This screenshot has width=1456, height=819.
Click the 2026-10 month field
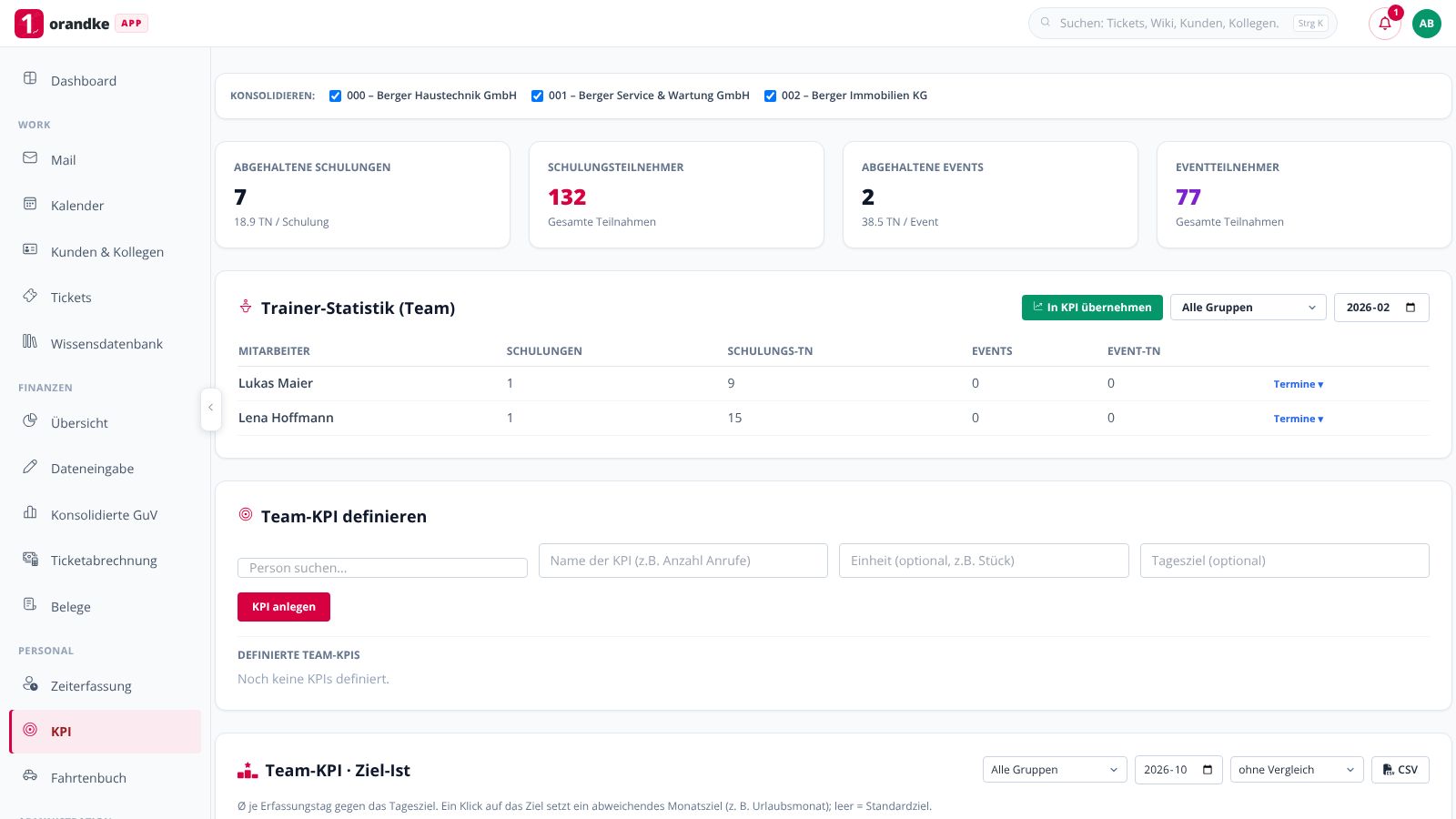[x=1178, y=770]
